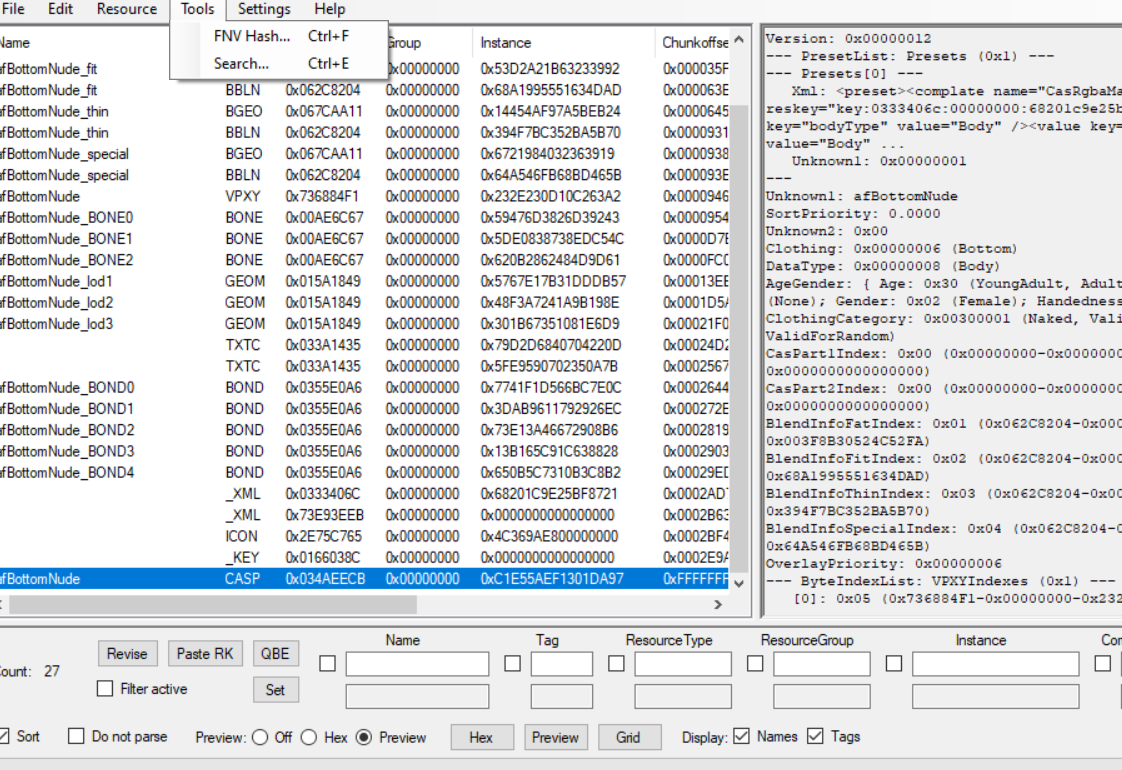The image size is (1122, 770).
Task: Select the ICON resource row
Action: pos(364,537)
